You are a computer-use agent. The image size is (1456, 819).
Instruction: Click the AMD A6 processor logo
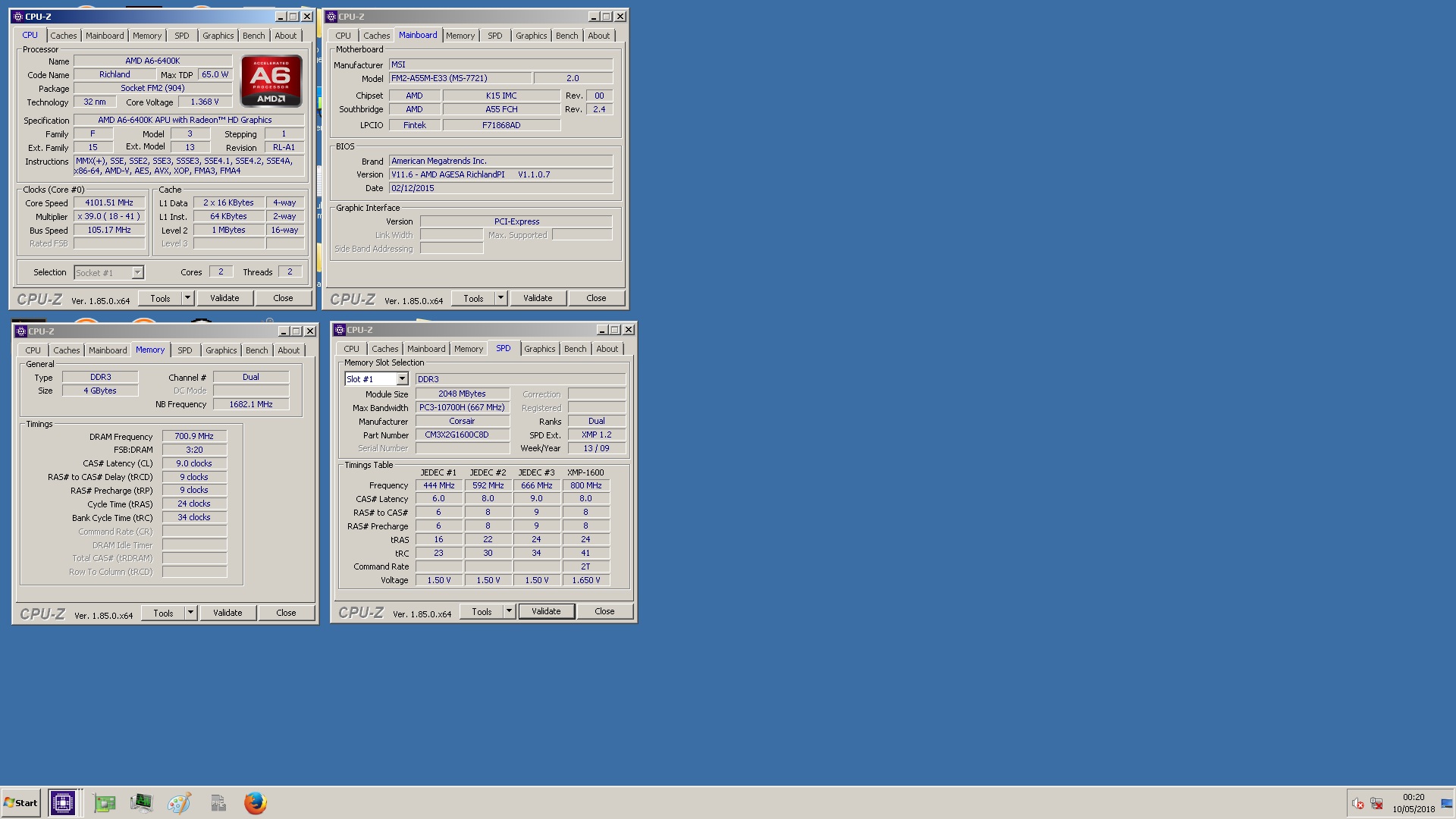click(x=271, y=80)
